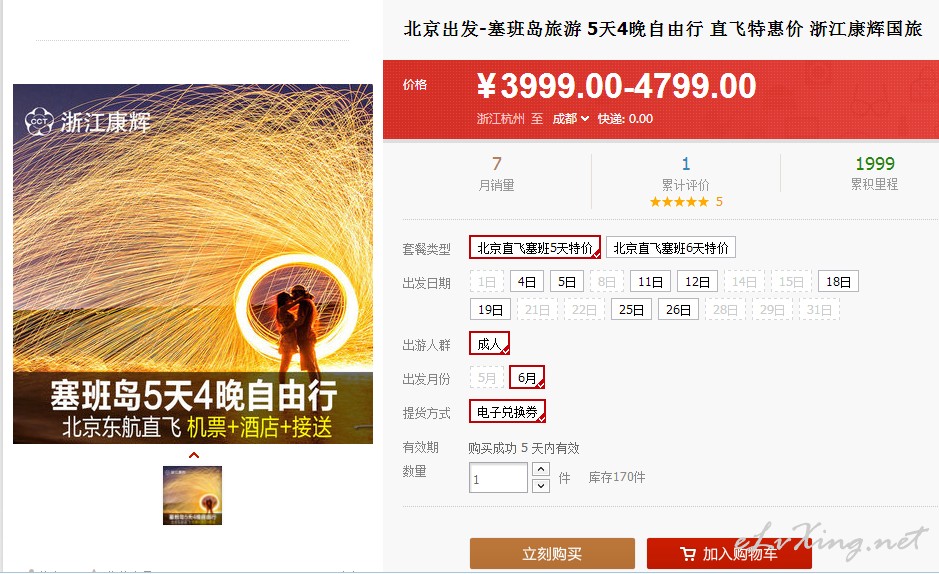Increase quantity with up arrow
Screen dimensions: 939x574
[x=541, y=469]
